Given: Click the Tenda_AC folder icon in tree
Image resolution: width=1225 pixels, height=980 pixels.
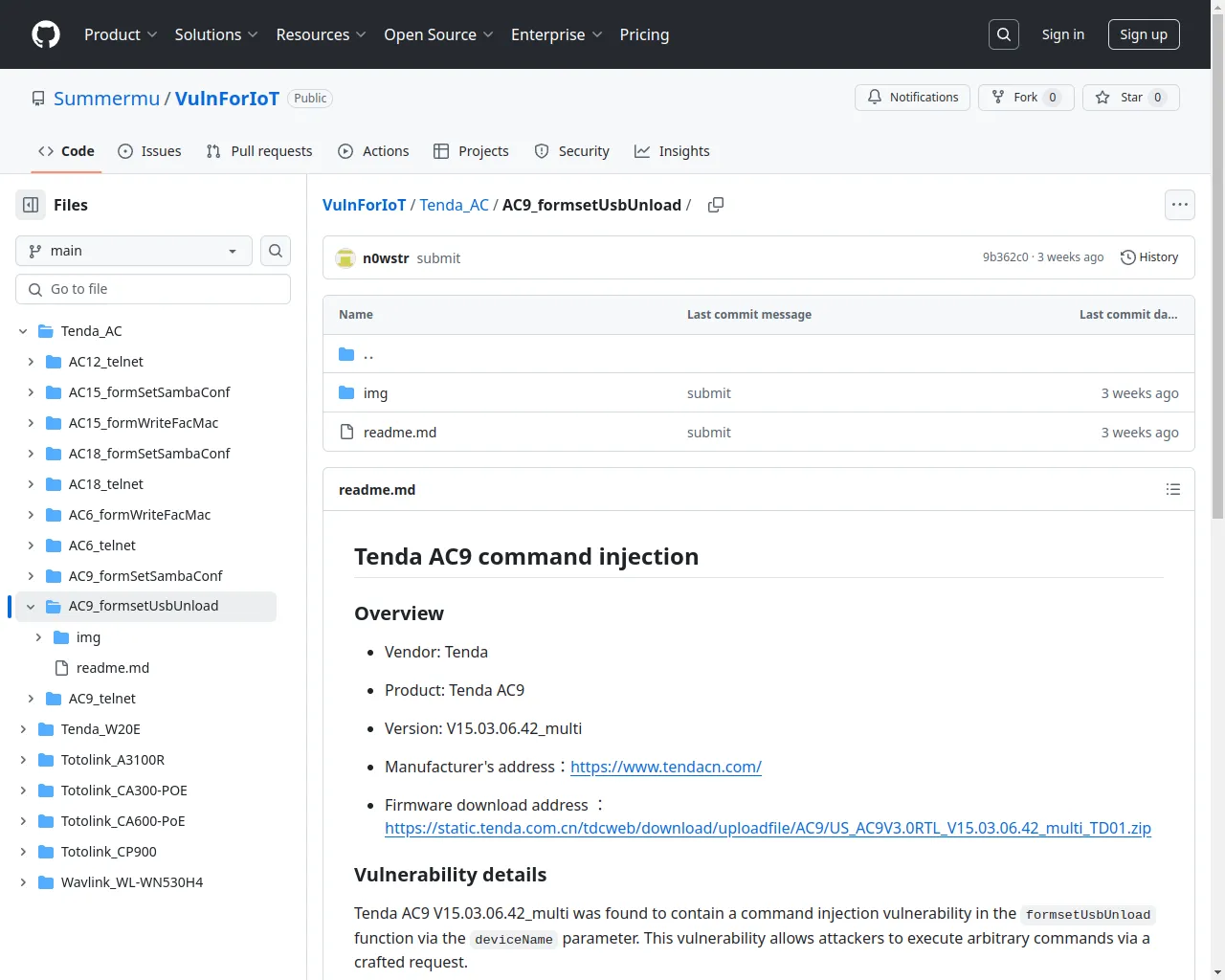Looking at the screenshot, I should [x=45, y=331].
